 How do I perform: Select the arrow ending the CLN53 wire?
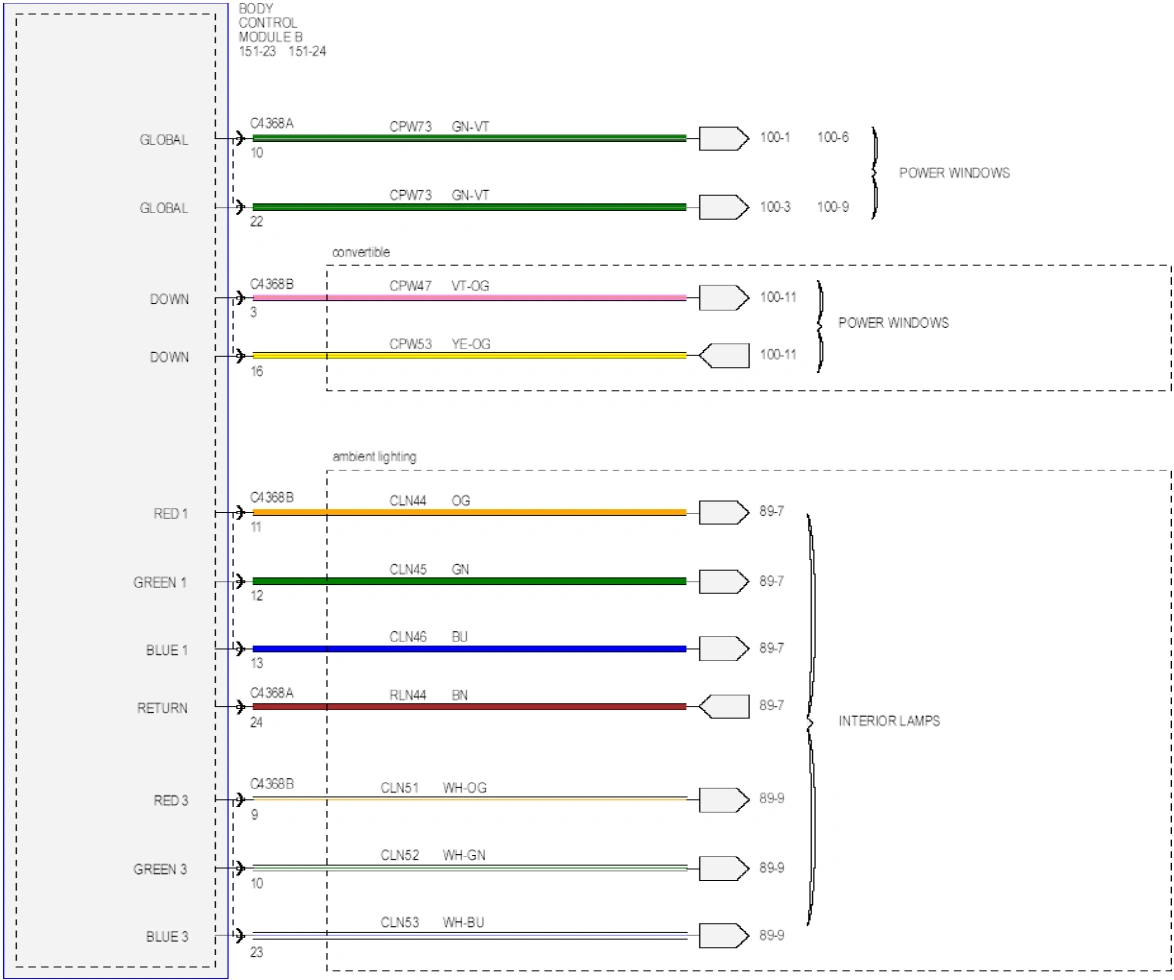(x=724, y=936)
